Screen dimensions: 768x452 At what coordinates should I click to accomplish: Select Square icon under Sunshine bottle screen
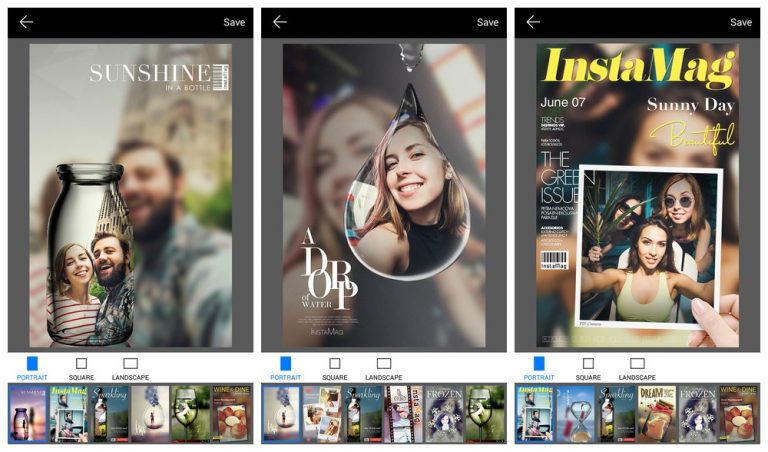point(81,363)
